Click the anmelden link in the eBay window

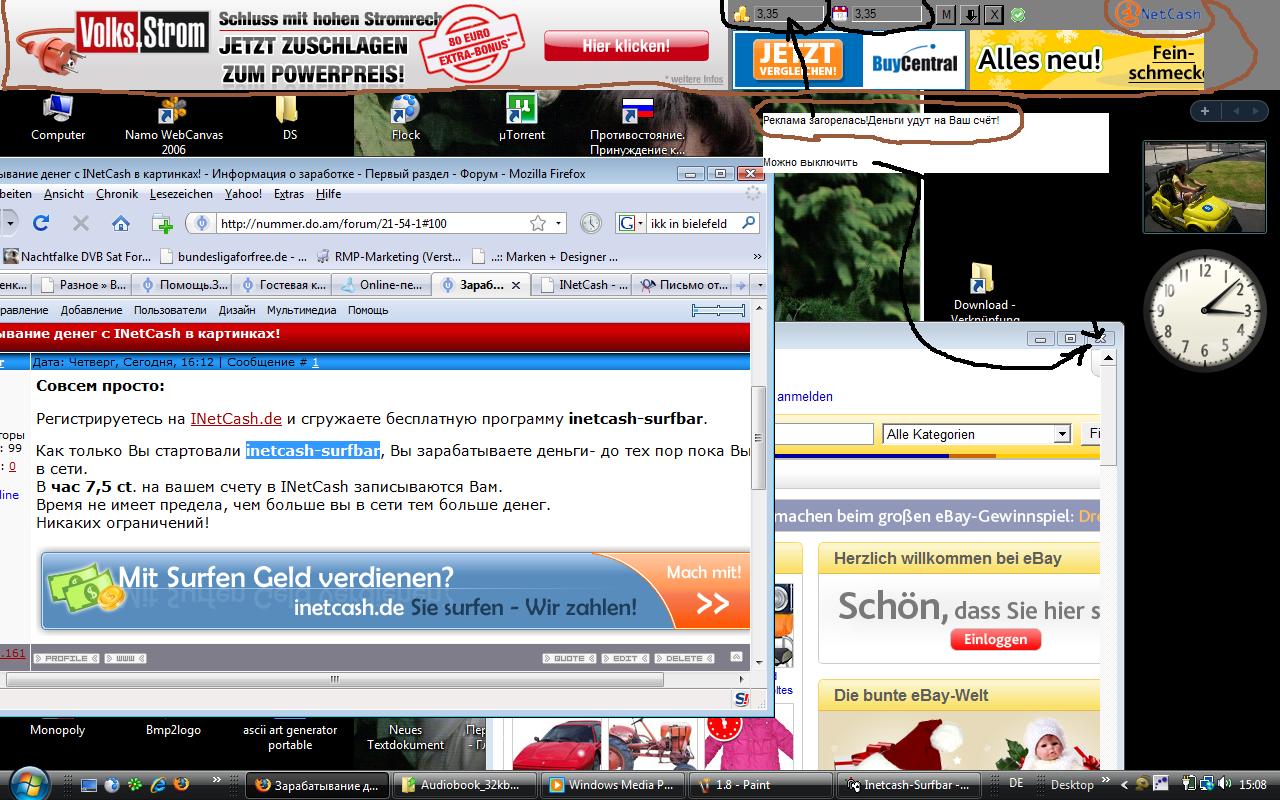pyautogui.click(x=805, y=397)
